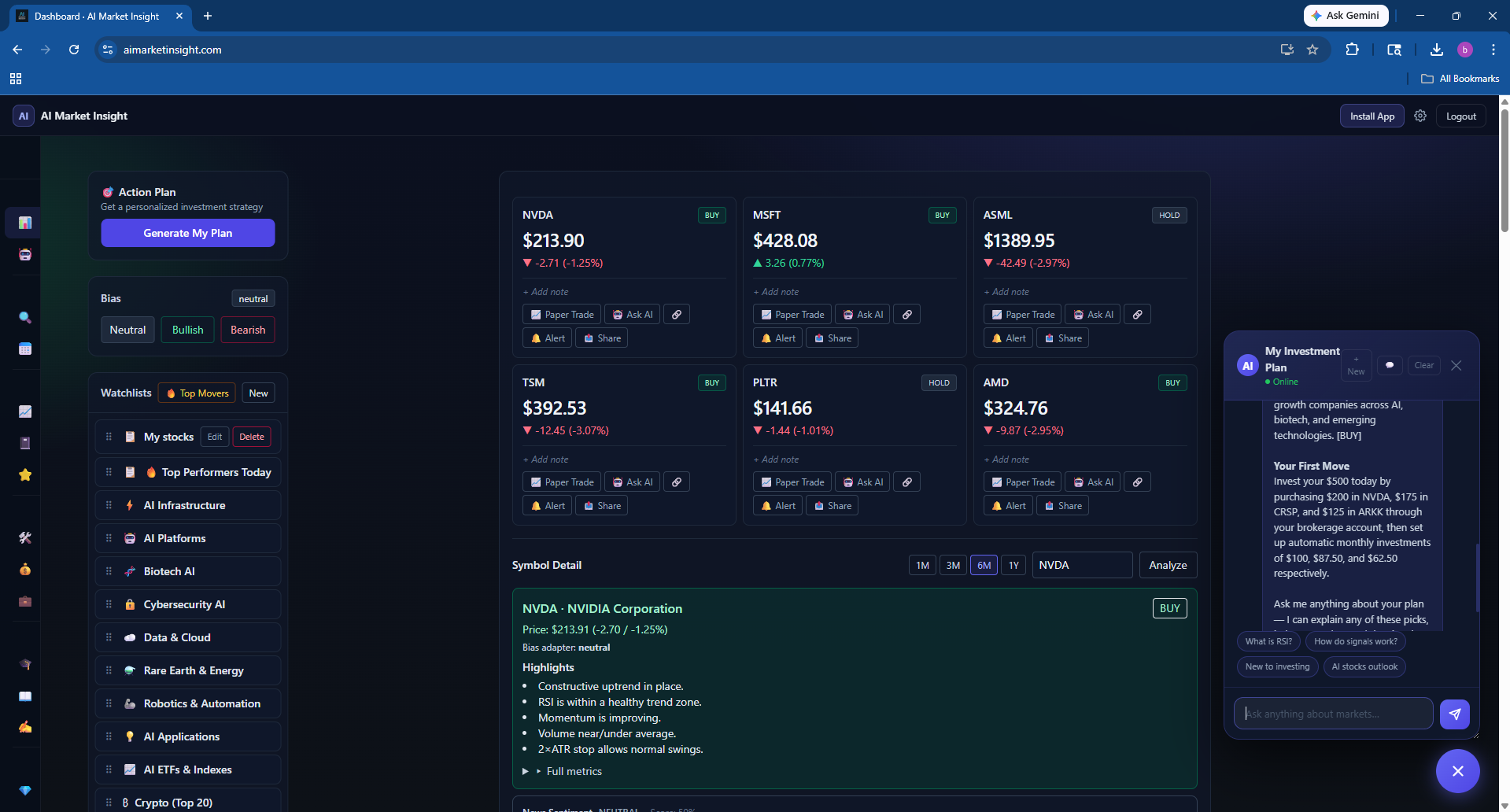Open the blue diamond premium sidebar icon
Image resolution: width=1510 pixels, height=812 pixels.
[25, 790]
